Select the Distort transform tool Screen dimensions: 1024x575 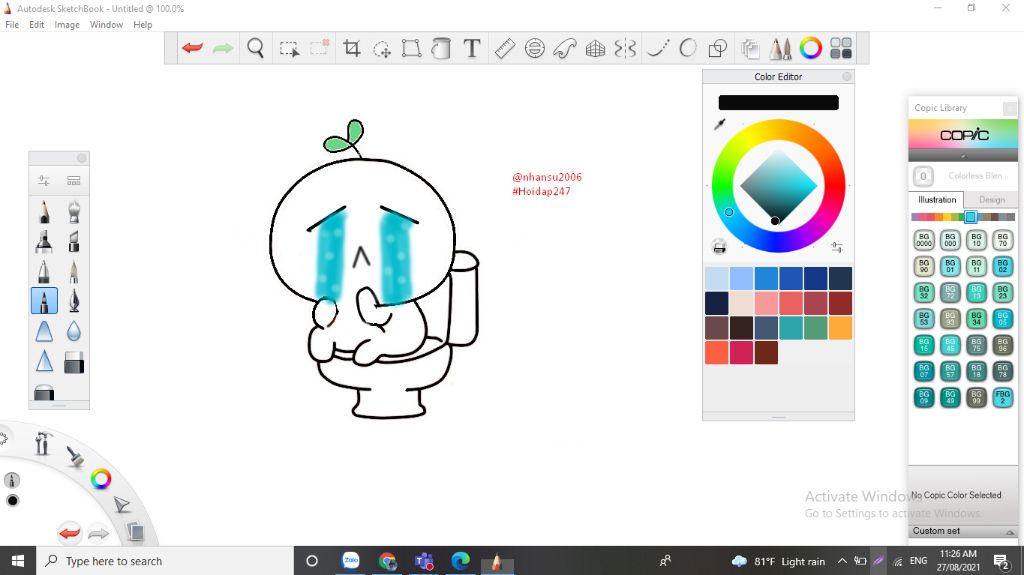pos(411,48)
